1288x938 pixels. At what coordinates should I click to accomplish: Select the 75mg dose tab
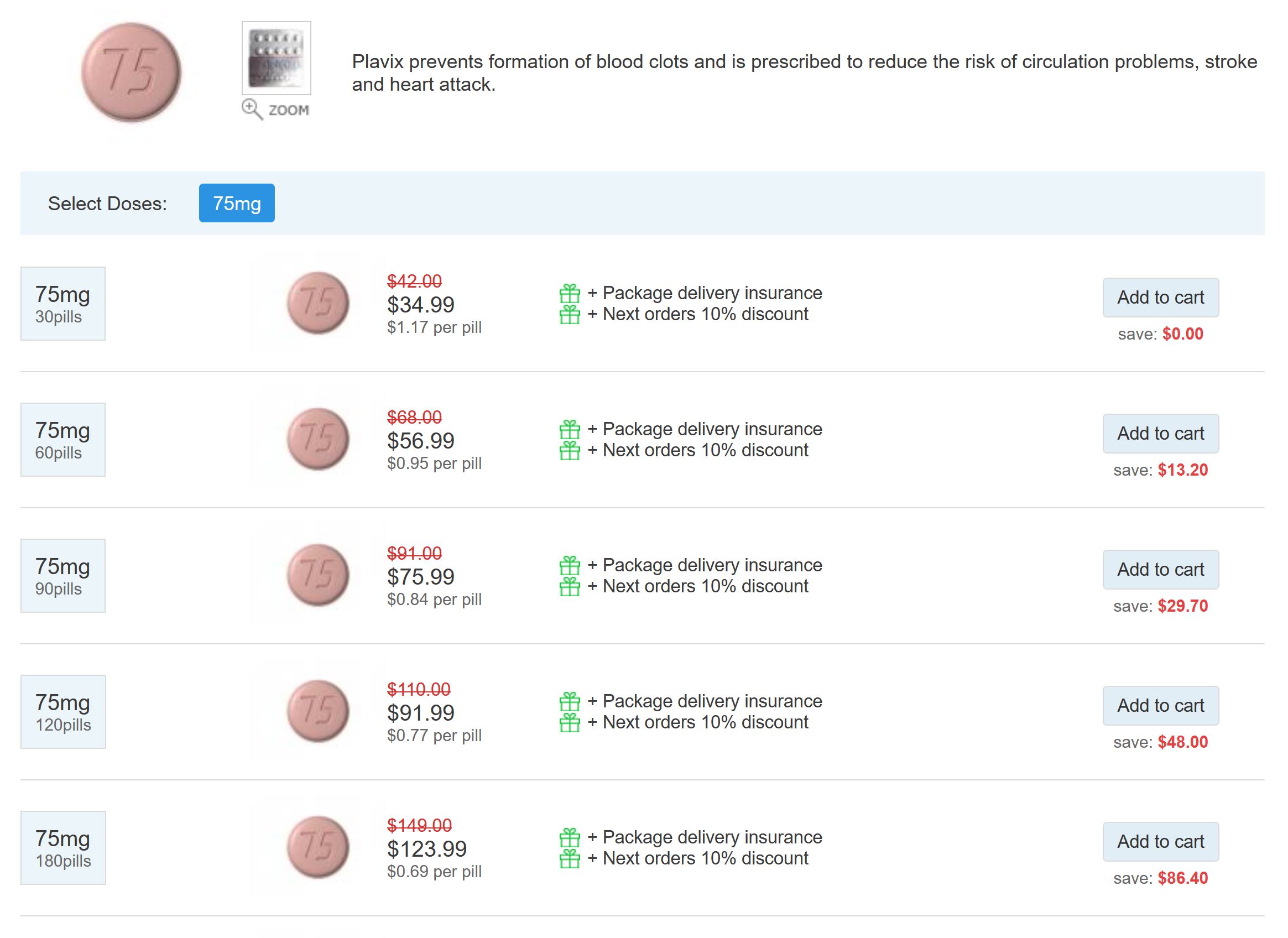pyautogui.click(x=237, y=204)
